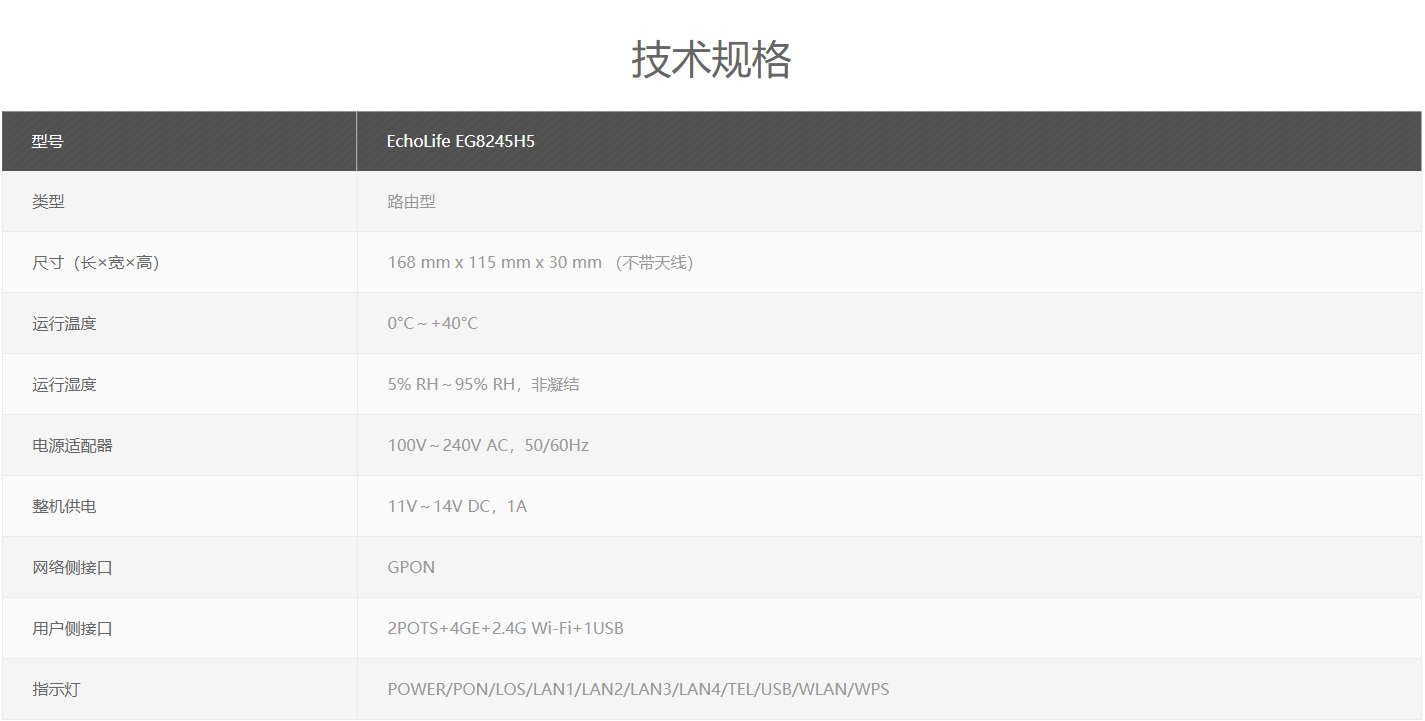This screenshot has height=721, width=1425.
Task: Select the 路由型 value cell
Action: pos(411,202)
